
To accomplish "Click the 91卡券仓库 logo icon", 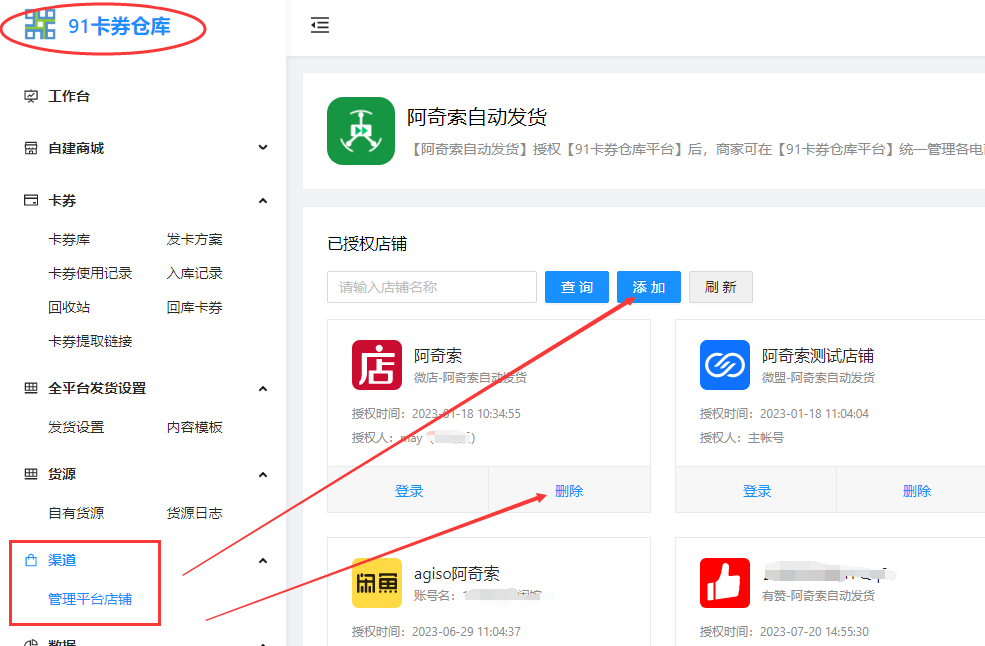I will click(x=40, y=25).
